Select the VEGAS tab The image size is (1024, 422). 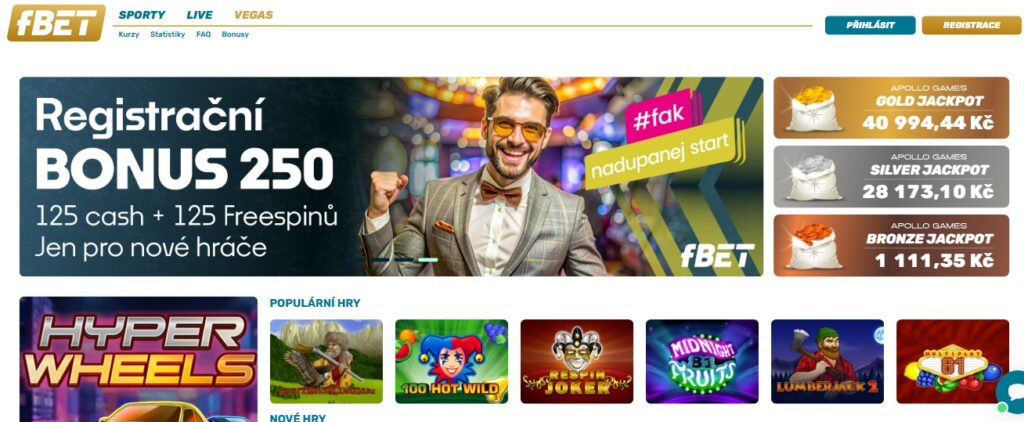pyautogui.click(x=253, y=15)
